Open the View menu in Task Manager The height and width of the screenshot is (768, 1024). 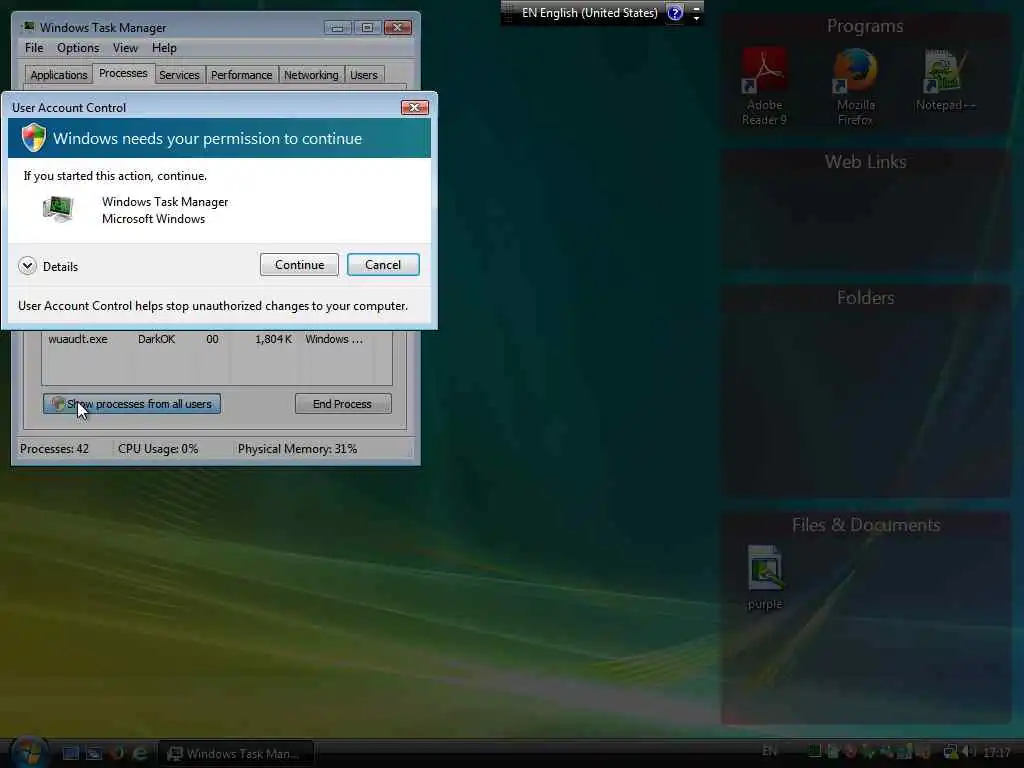click(x=125, y=48)
